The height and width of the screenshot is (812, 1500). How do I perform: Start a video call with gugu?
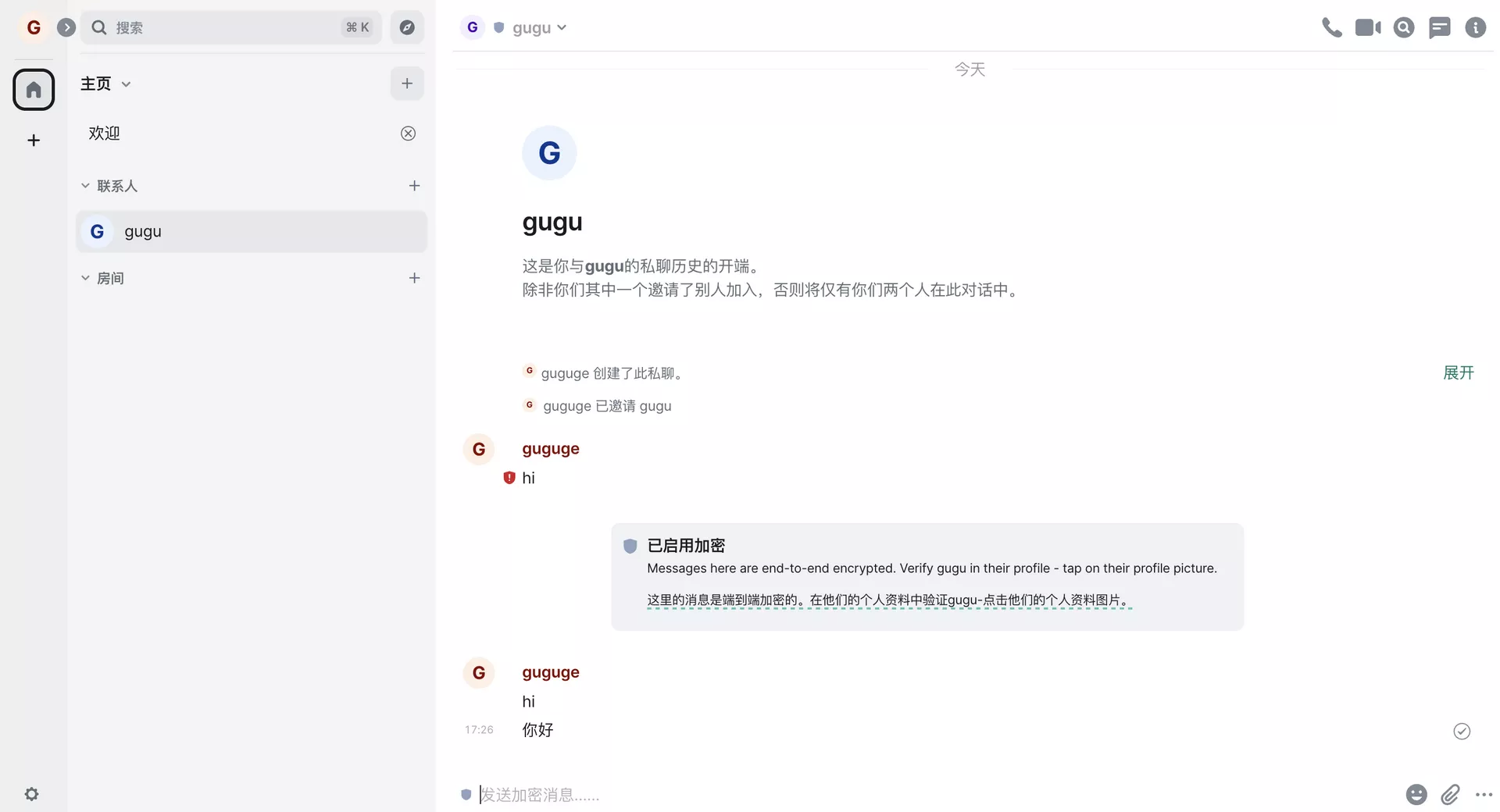[1367, 28]
